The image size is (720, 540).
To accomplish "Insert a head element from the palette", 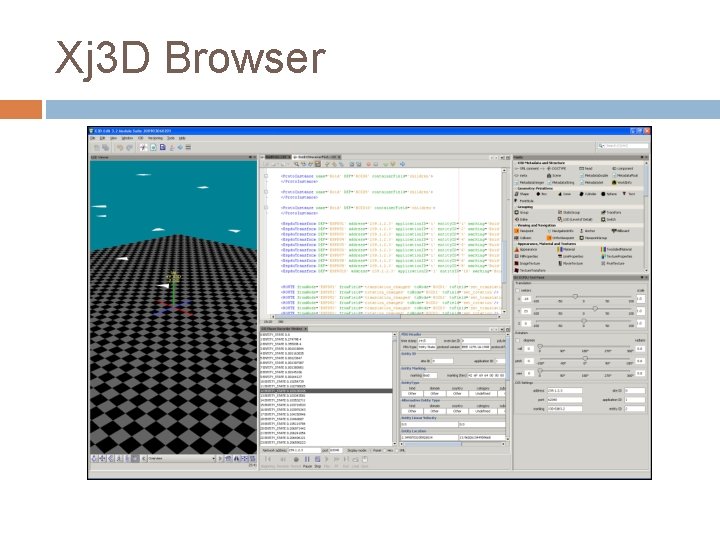I will click(x=586, y=169).
